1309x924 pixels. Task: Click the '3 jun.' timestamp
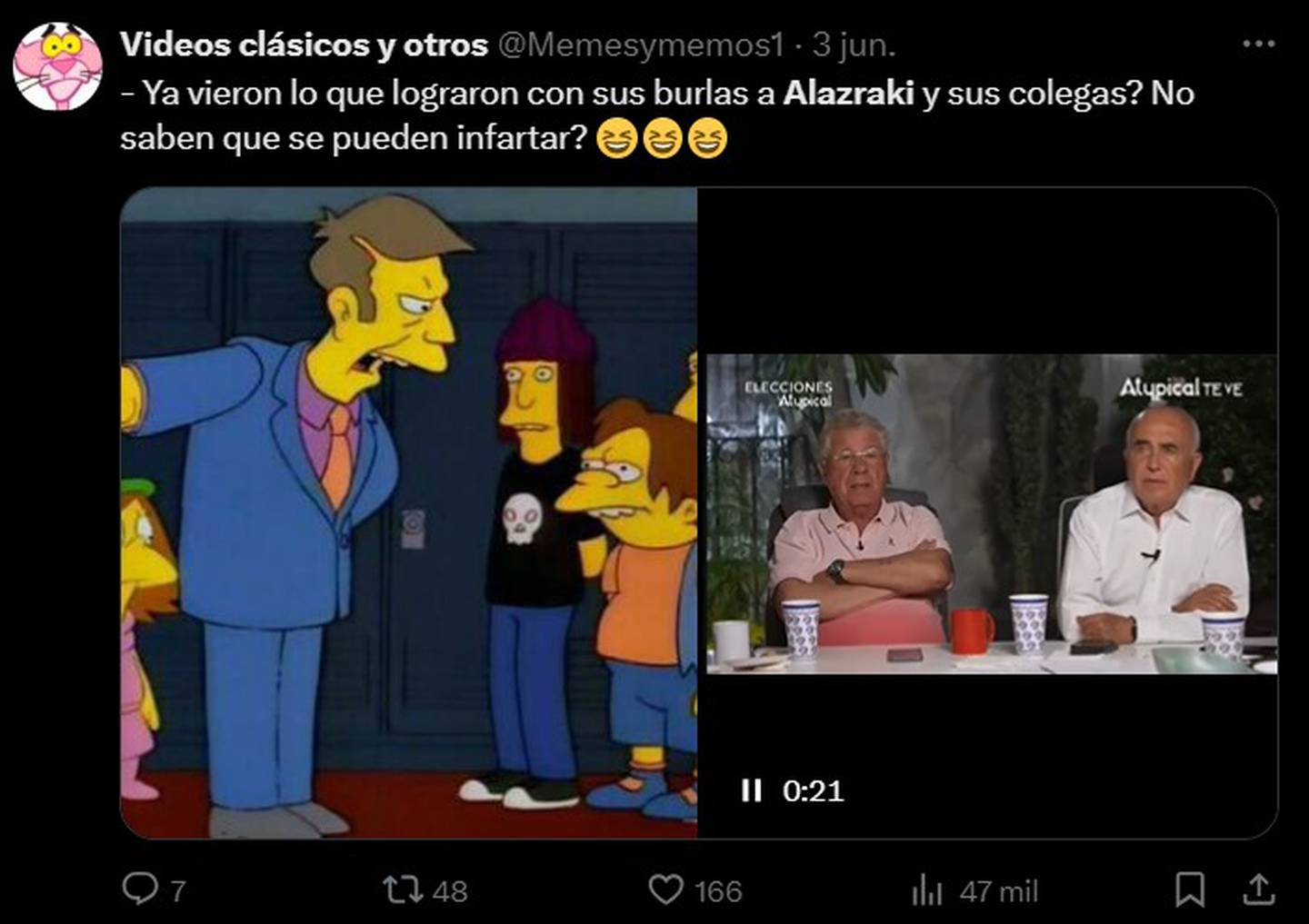point(854,45)
